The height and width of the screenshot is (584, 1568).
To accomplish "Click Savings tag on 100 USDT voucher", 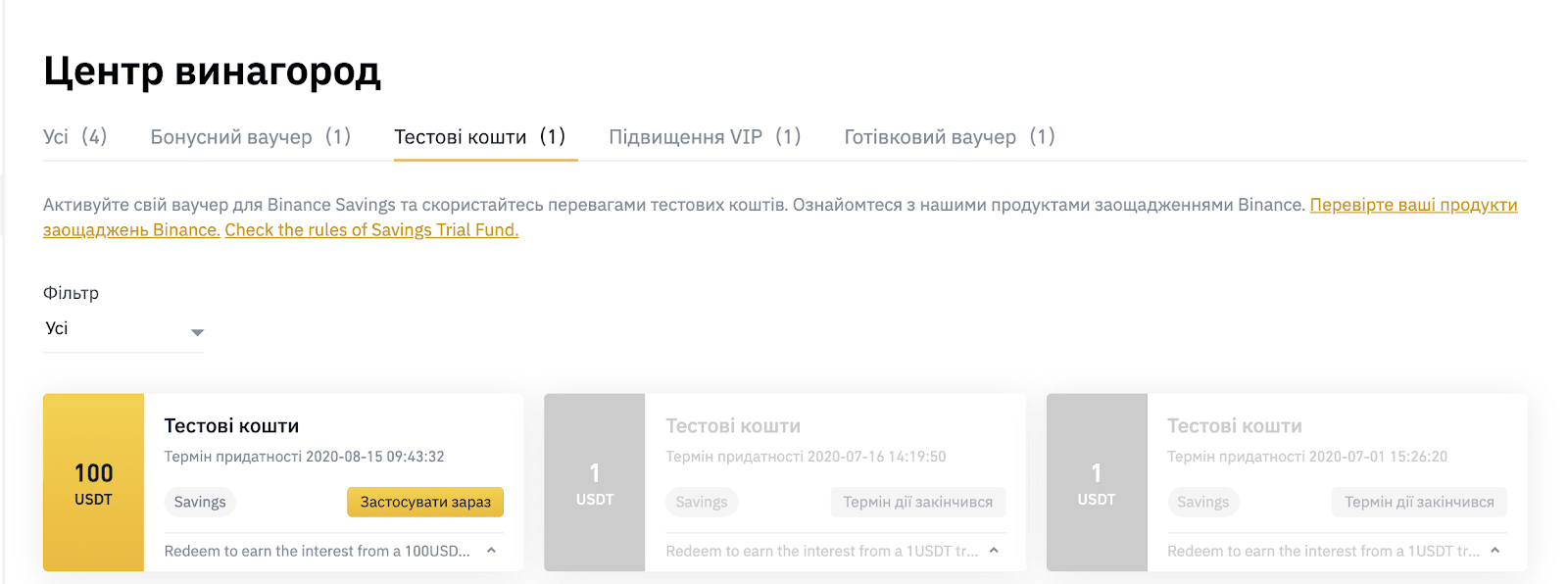I will pos(200,502).
